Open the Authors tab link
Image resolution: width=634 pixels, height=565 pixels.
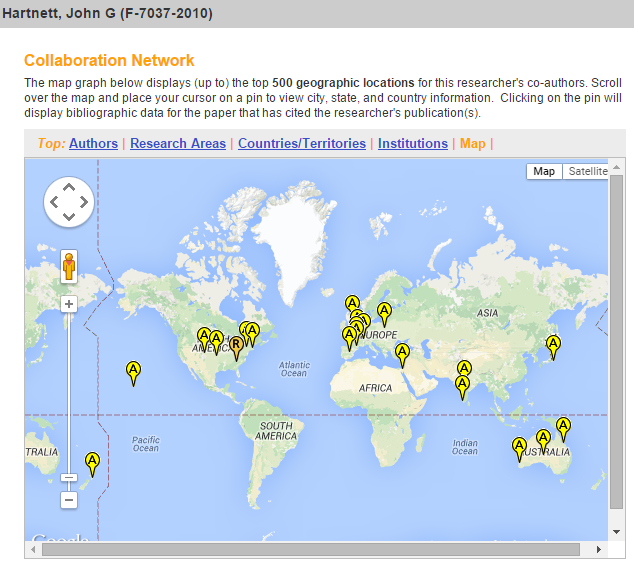[93, 143]
